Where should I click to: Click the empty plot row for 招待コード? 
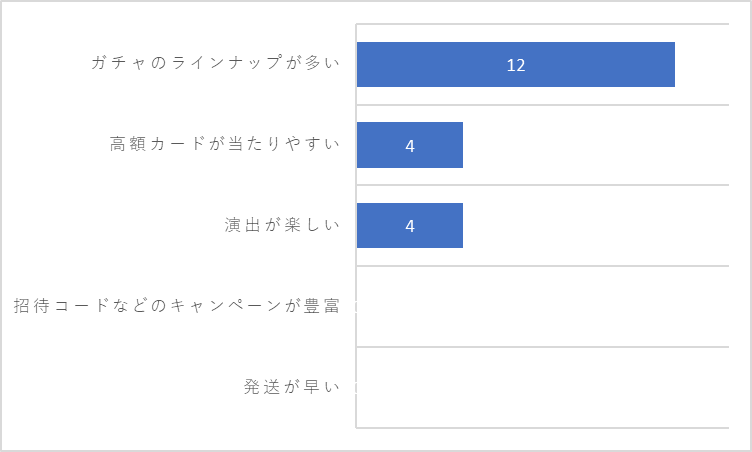(x=542, y=306)
